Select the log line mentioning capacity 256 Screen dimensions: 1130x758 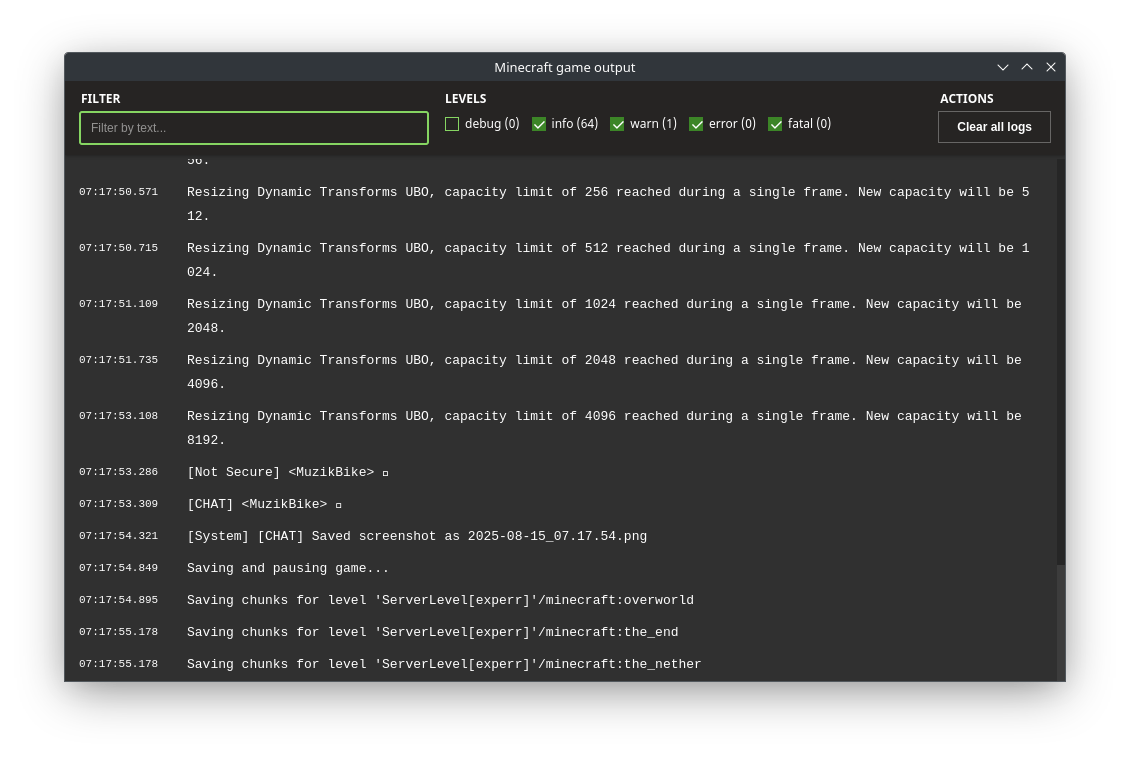[608, 204]
